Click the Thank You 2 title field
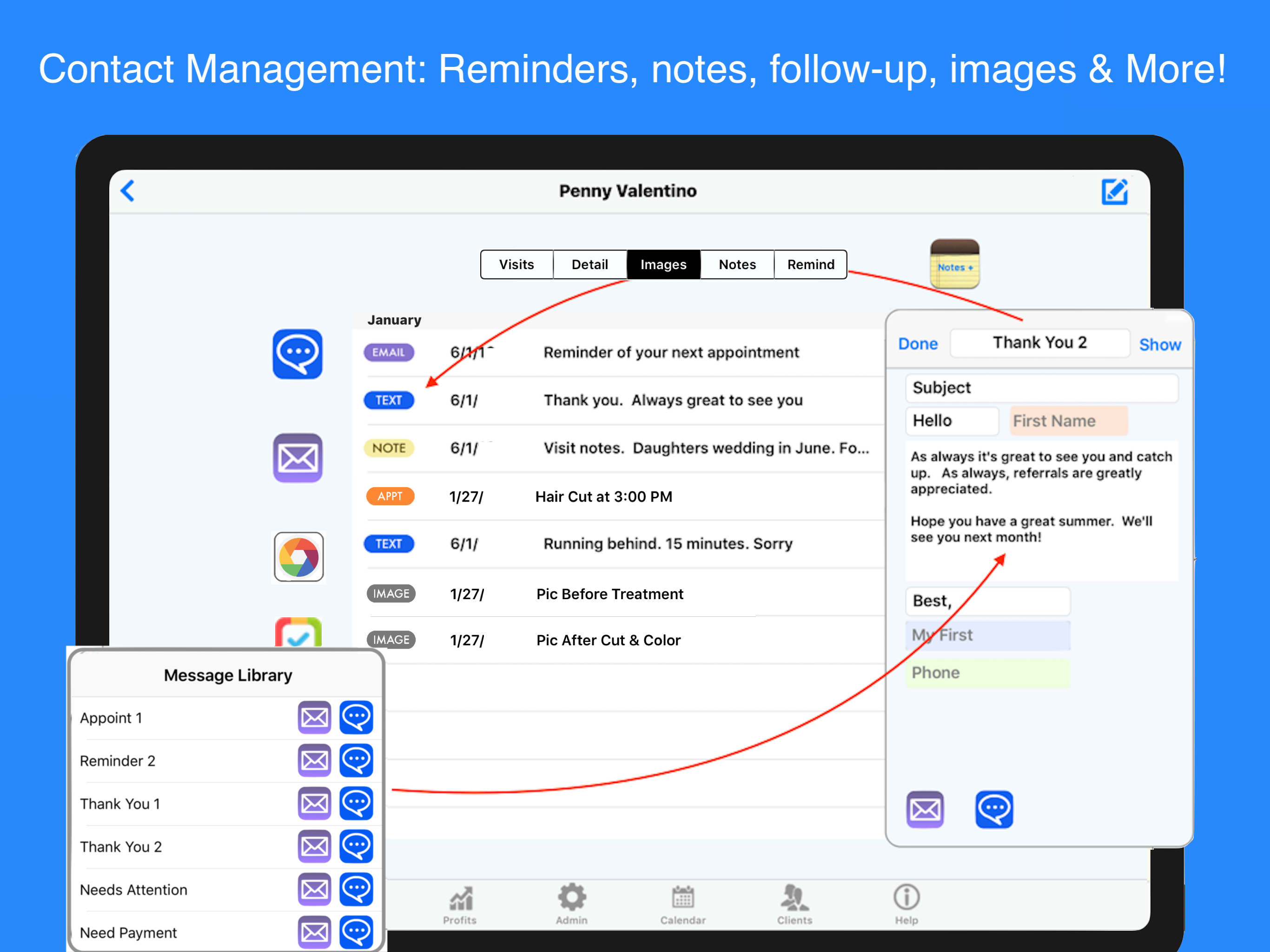This screenshot has height=952, width=1270. tap(1040, 343)
